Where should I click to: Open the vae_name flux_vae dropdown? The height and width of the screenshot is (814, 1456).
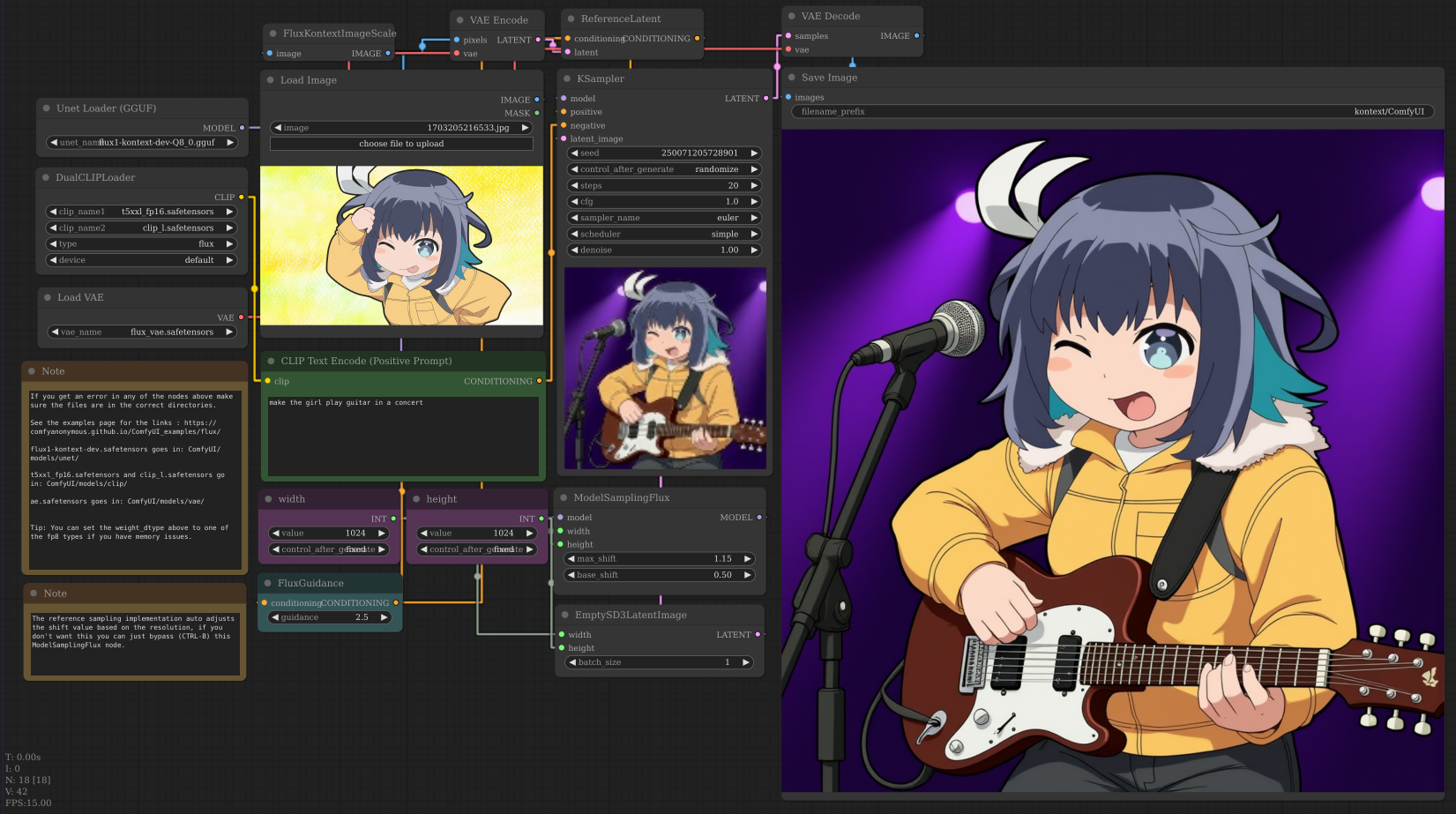point(143,332)
